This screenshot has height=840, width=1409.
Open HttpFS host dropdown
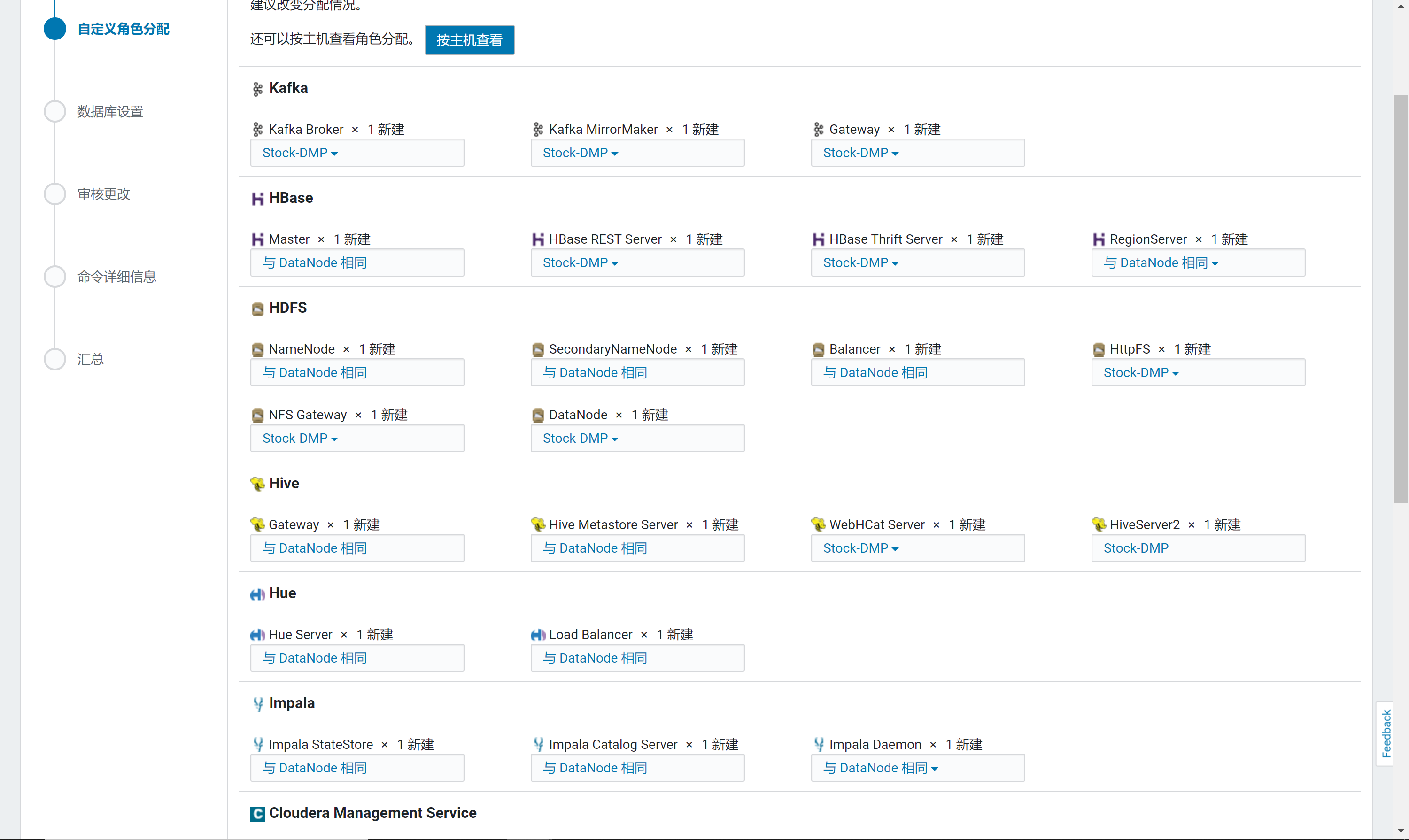(x=1199, y=372)
